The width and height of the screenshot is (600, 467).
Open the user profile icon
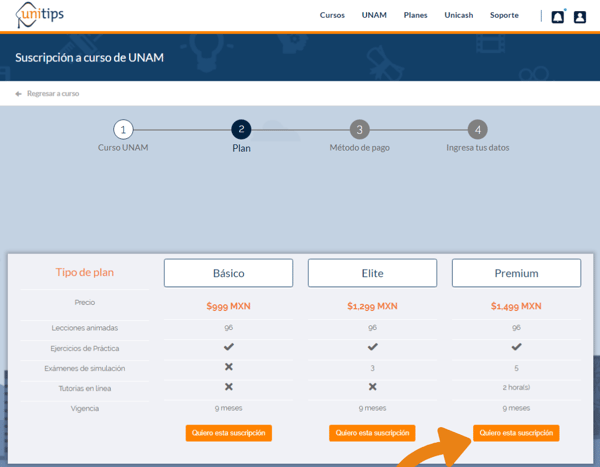(x=580, y=17)
